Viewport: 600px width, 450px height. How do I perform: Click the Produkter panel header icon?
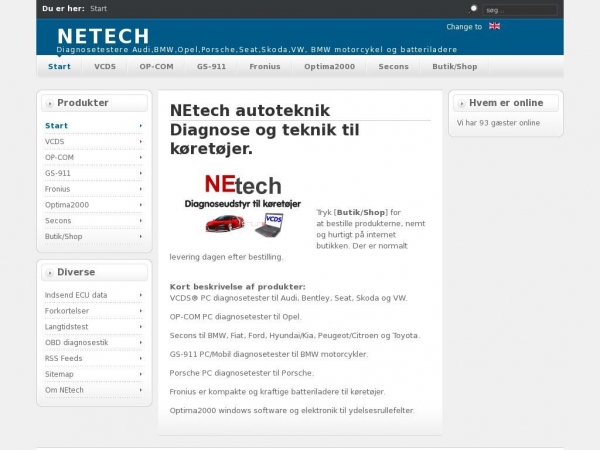pos(49,103)
